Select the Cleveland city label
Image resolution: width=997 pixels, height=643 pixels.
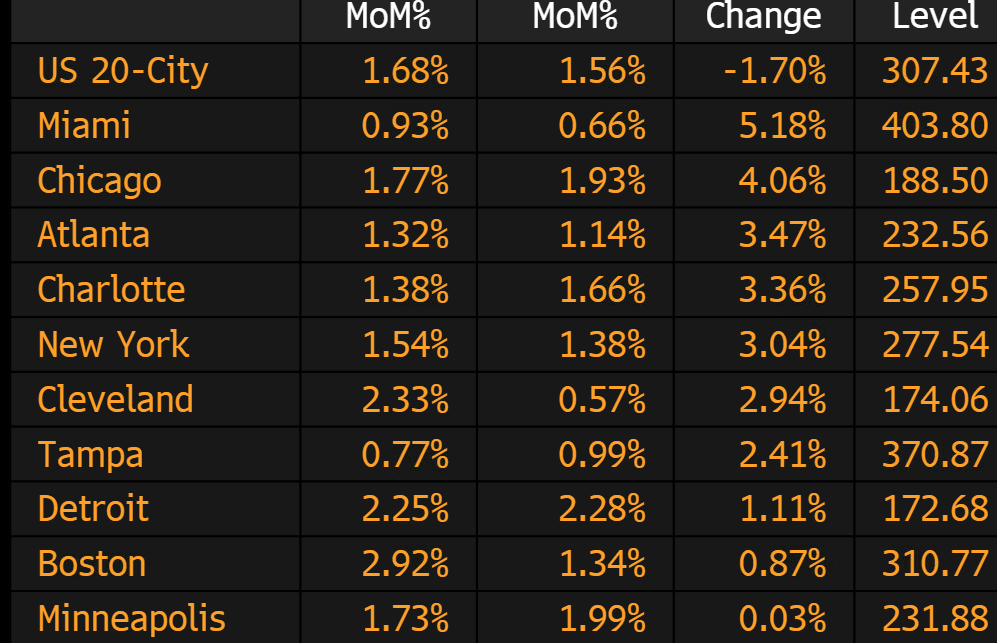click(115, 399)
